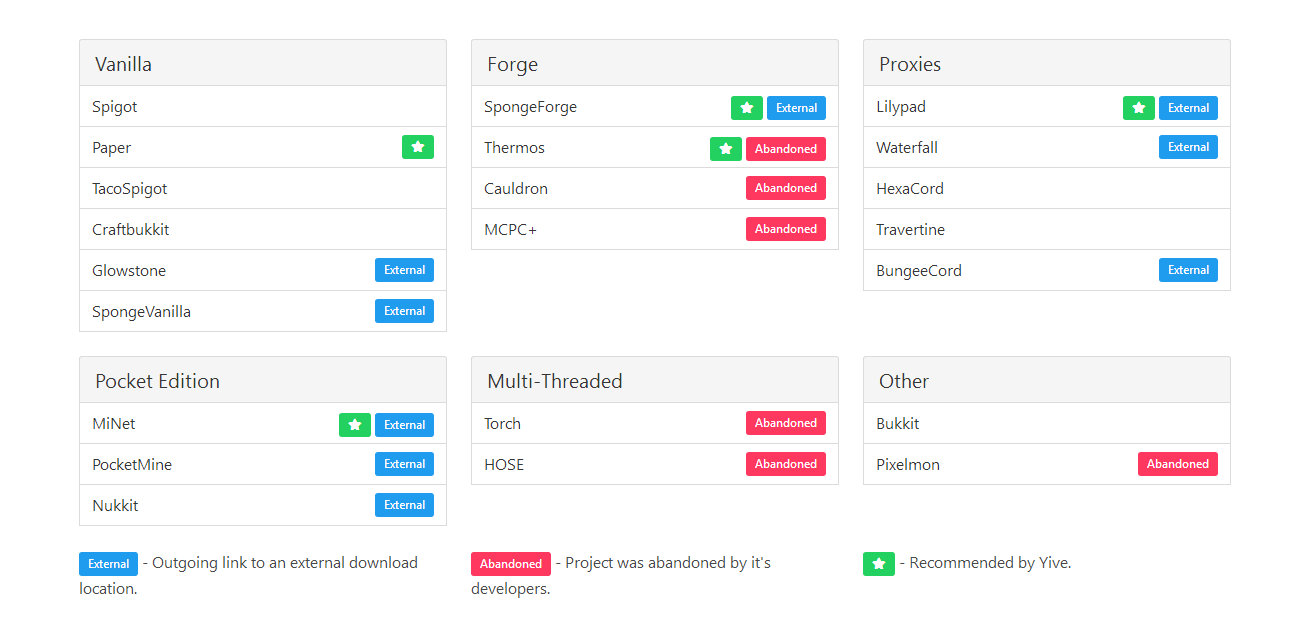Select HexaCord in the Proxies list
Viewport: 1303px width, 619px height.
910,189
